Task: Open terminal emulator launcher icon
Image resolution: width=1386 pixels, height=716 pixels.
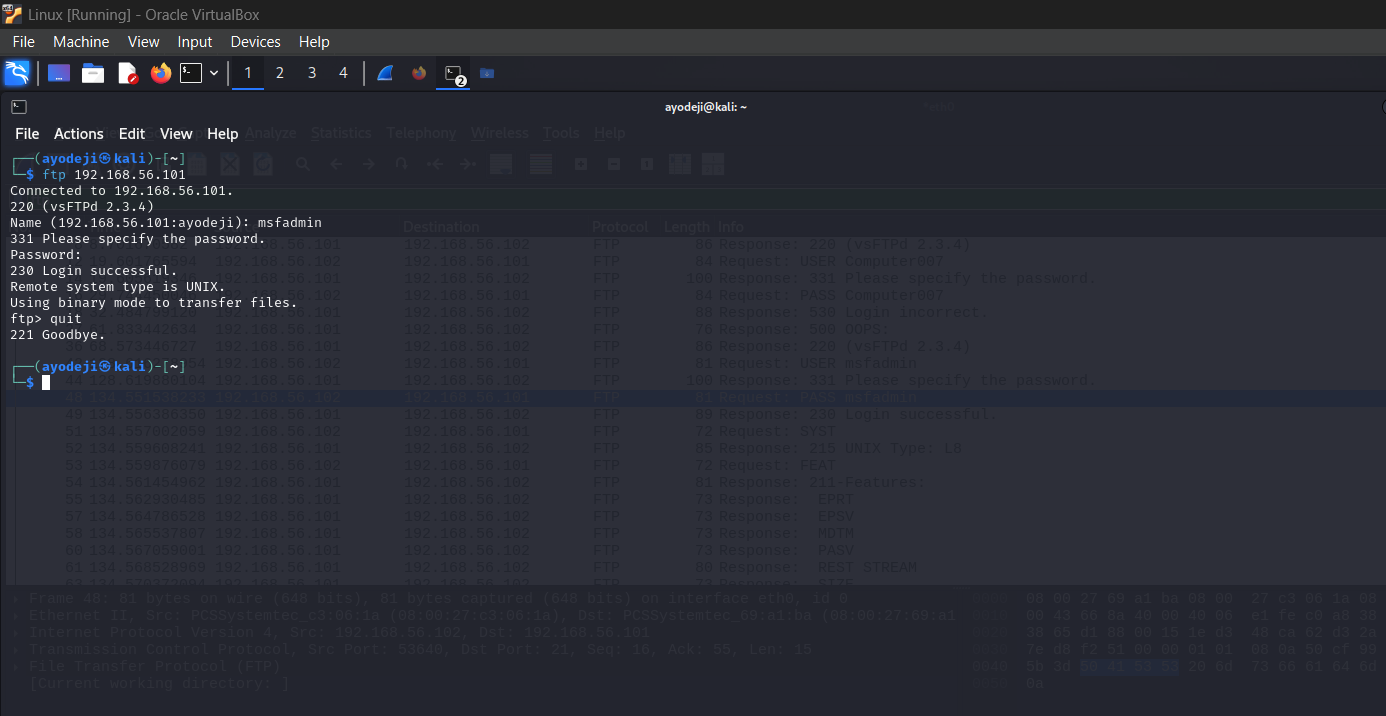Action: [191, 73]
